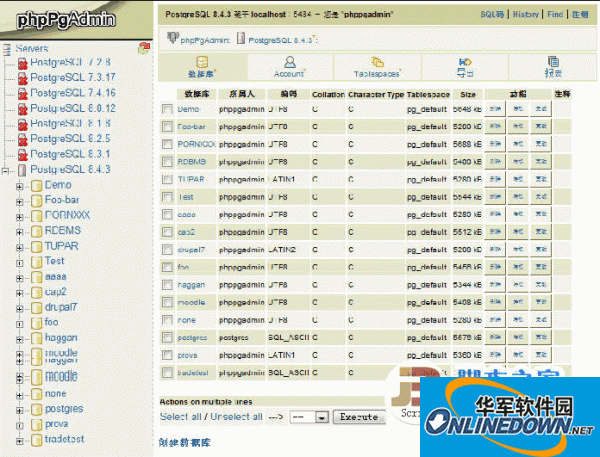The width and height of the screenshot is (600, 457).
Task: Click the PostgreSQL 8.2.5 server icon
Action: pyautogui.click(x=23, y=139)
